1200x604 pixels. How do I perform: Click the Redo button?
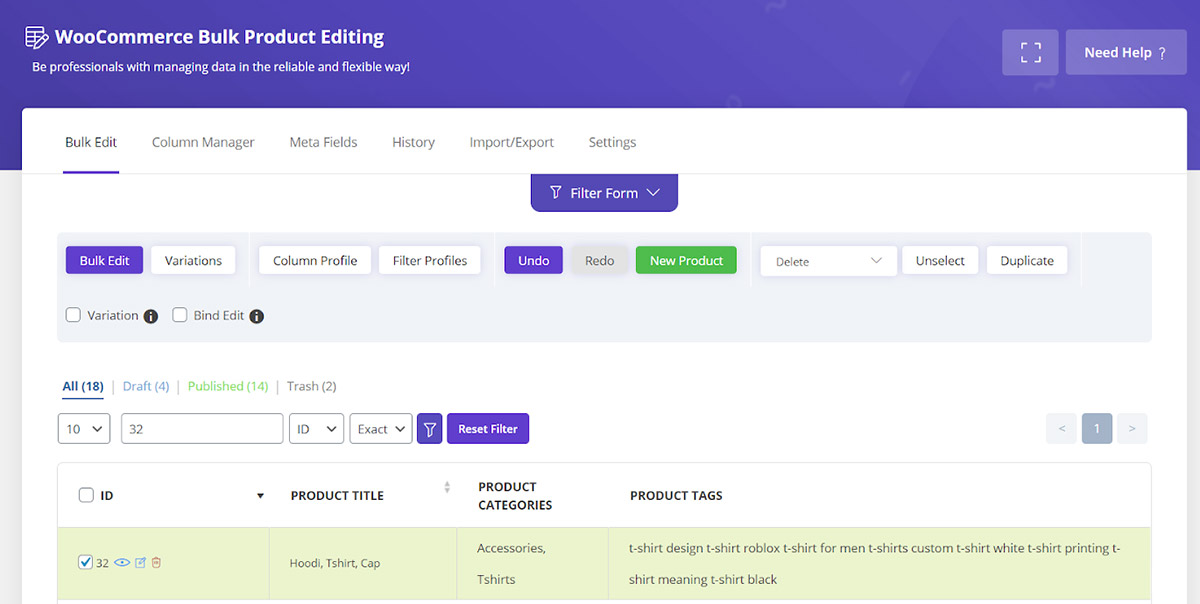600,260
